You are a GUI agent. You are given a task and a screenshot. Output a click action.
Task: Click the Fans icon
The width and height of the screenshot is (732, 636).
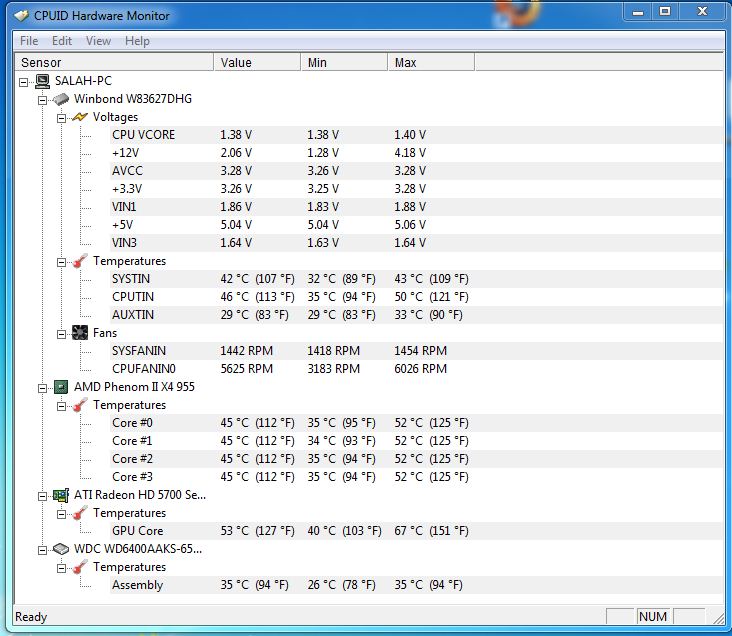click(x=80, y=333)
